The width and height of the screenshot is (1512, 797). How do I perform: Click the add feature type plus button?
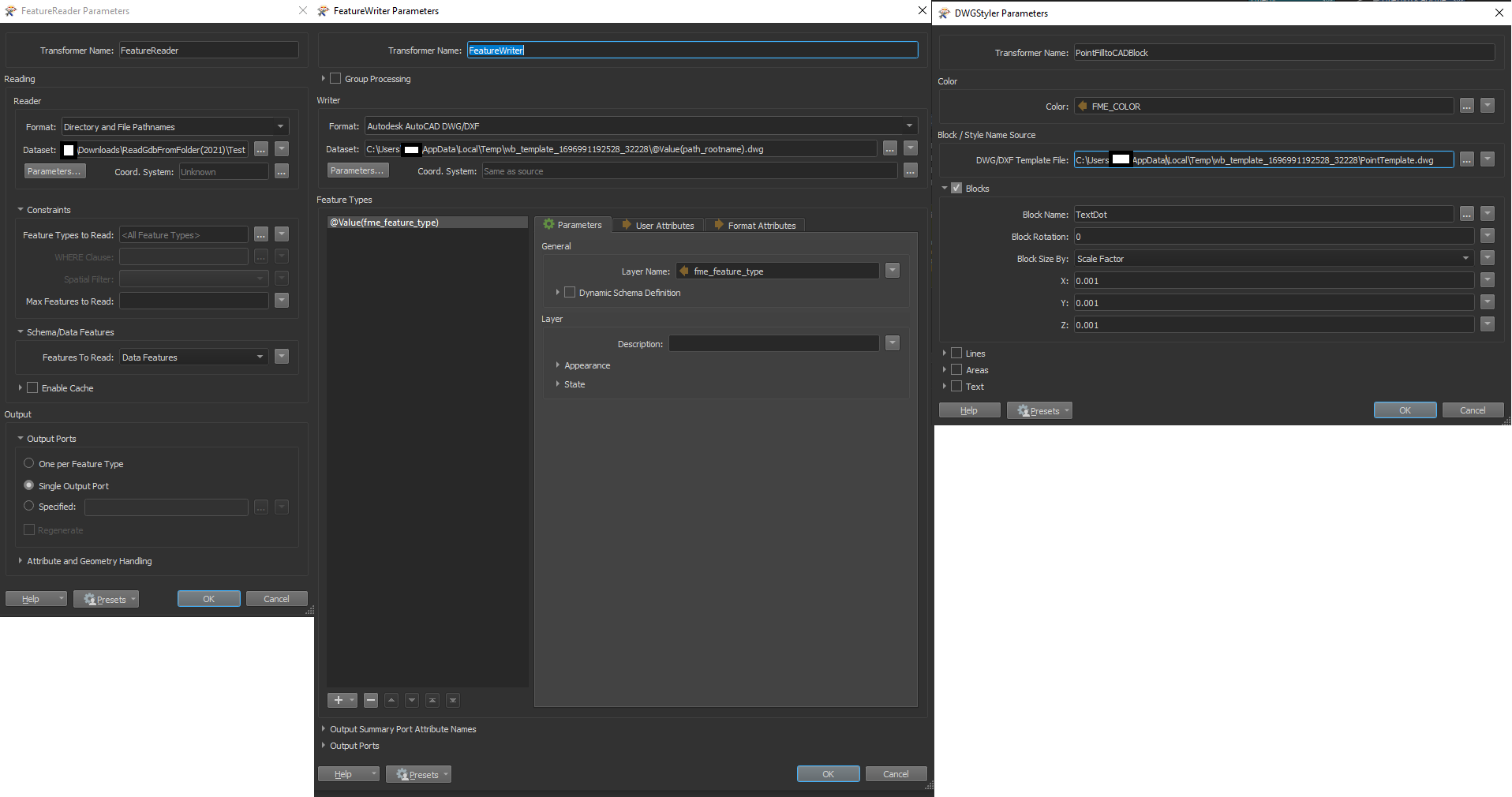(x=342, y=700)
